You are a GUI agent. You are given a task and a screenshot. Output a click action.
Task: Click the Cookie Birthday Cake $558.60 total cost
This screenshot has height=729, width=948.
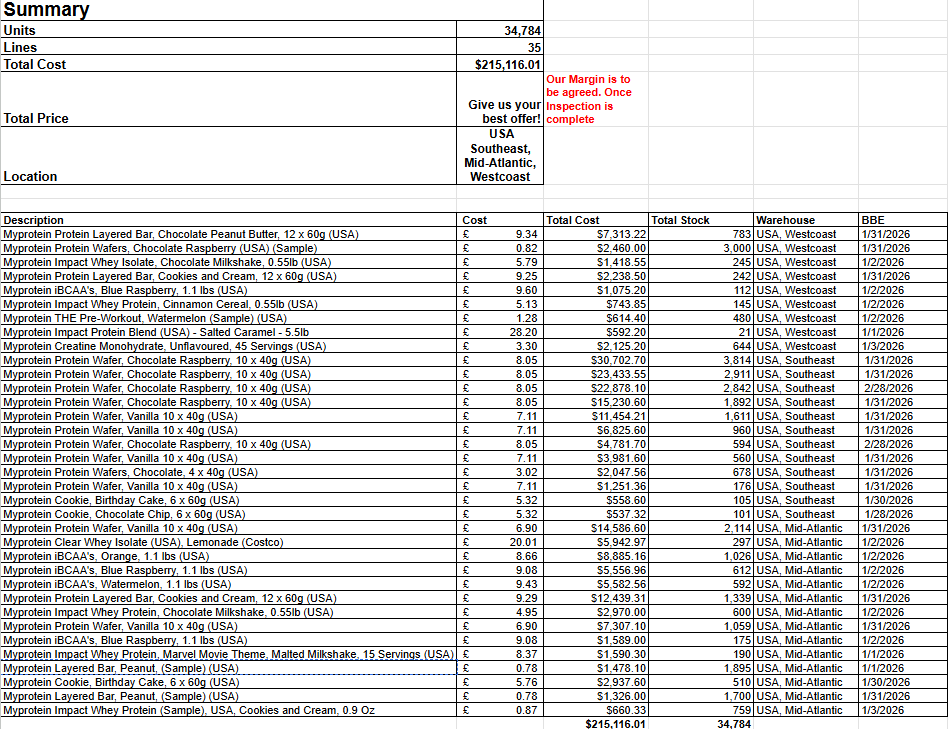click(x=596, y=500)
